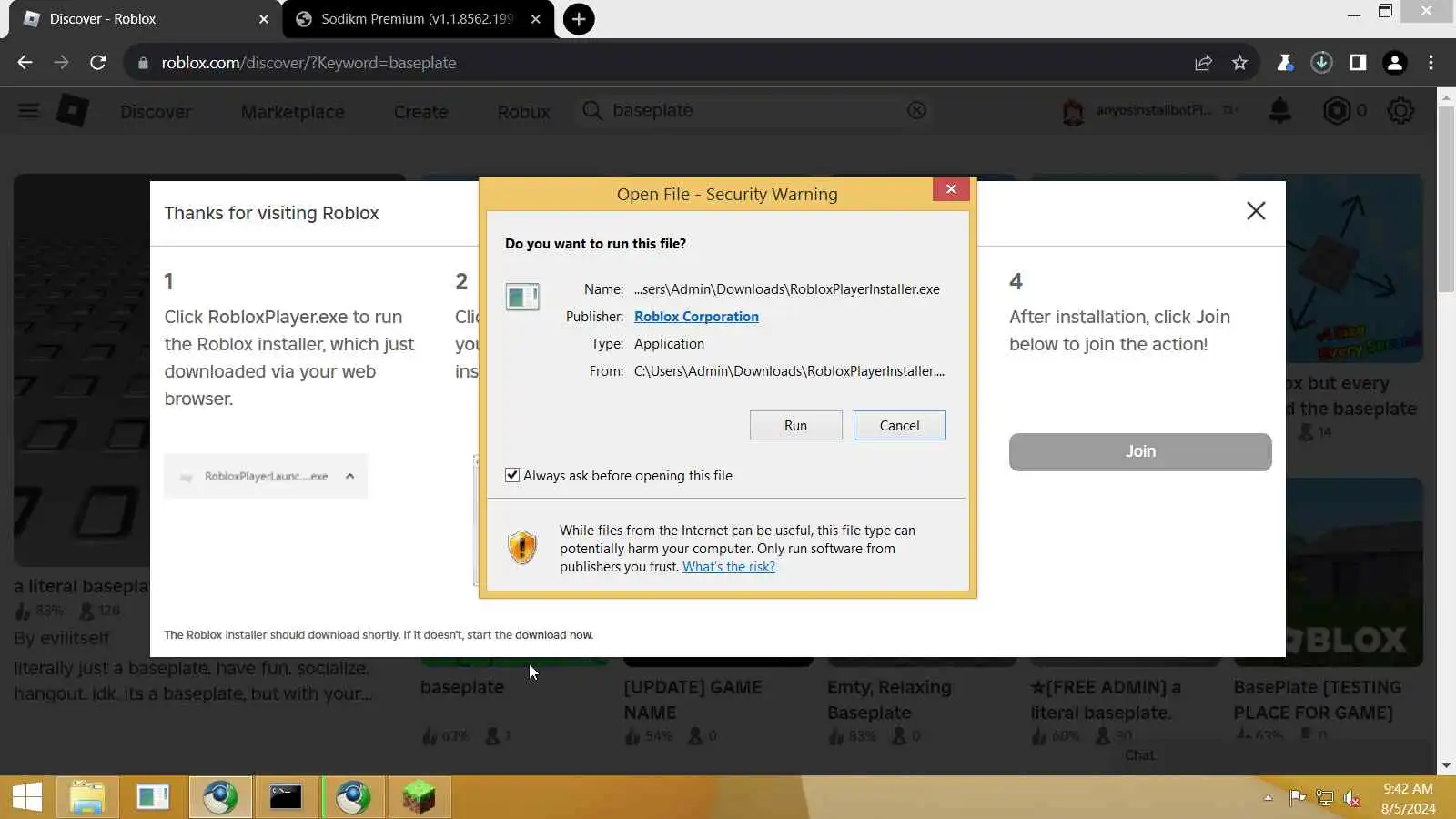The image size is (1456, 819).
Task: Uncheck Always ask before opening this file
Action: [x=512, y=475]
